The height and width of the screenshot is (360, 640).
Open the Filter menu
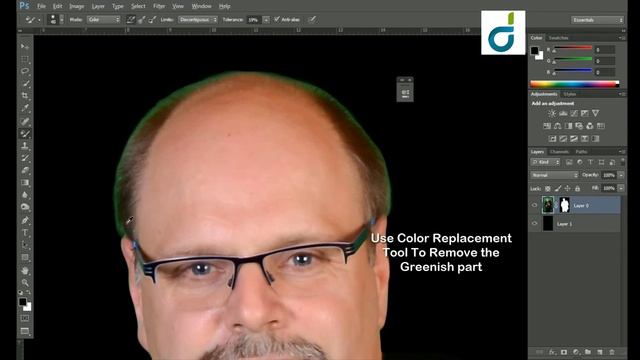pyautogui.click(x=159, y=6)
